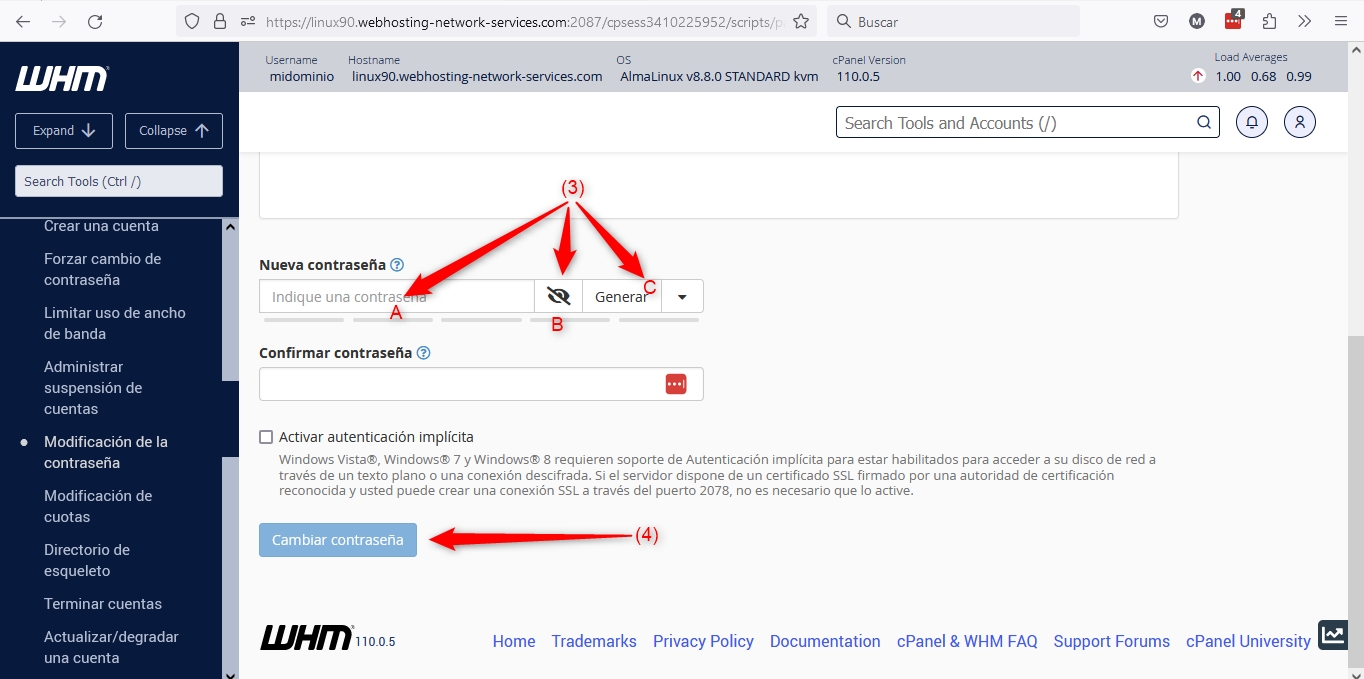The width and height of the screenshot is (1364, 679).
Task: Open the user account profile icon
Action: (x=1299, y=122)
